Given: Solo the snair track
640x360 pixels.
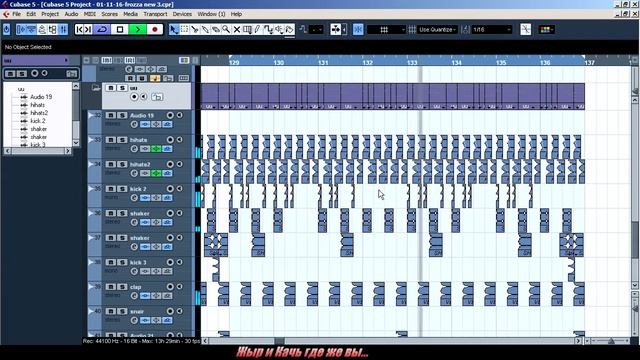Looking at the screenshot, I should (122, 311).
